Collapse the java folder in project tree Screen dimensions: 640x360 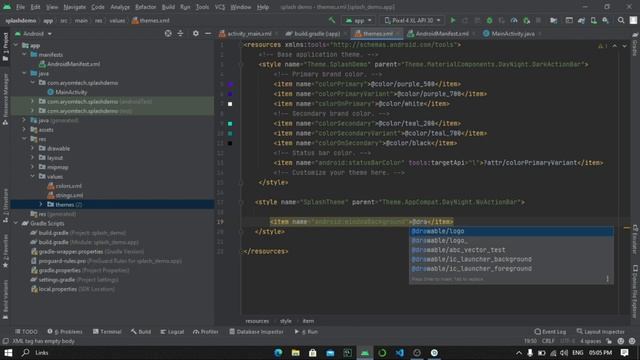(x=24, y=73)
